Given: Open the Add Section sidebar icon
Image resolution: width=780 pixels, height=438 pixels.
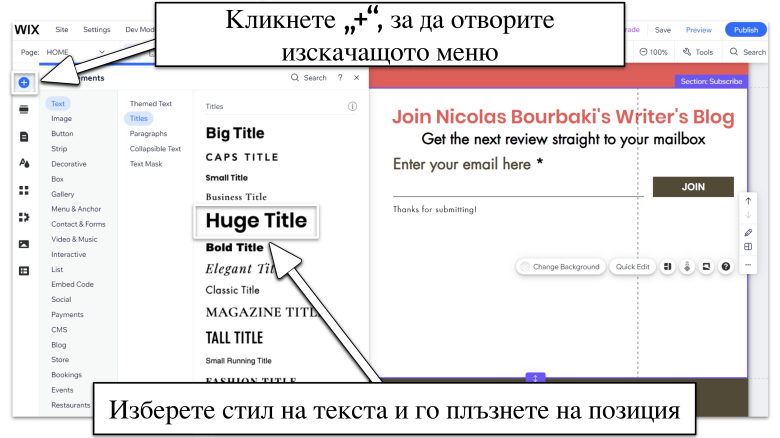Looking at the screenshot, I should click(x=24, y=110).
